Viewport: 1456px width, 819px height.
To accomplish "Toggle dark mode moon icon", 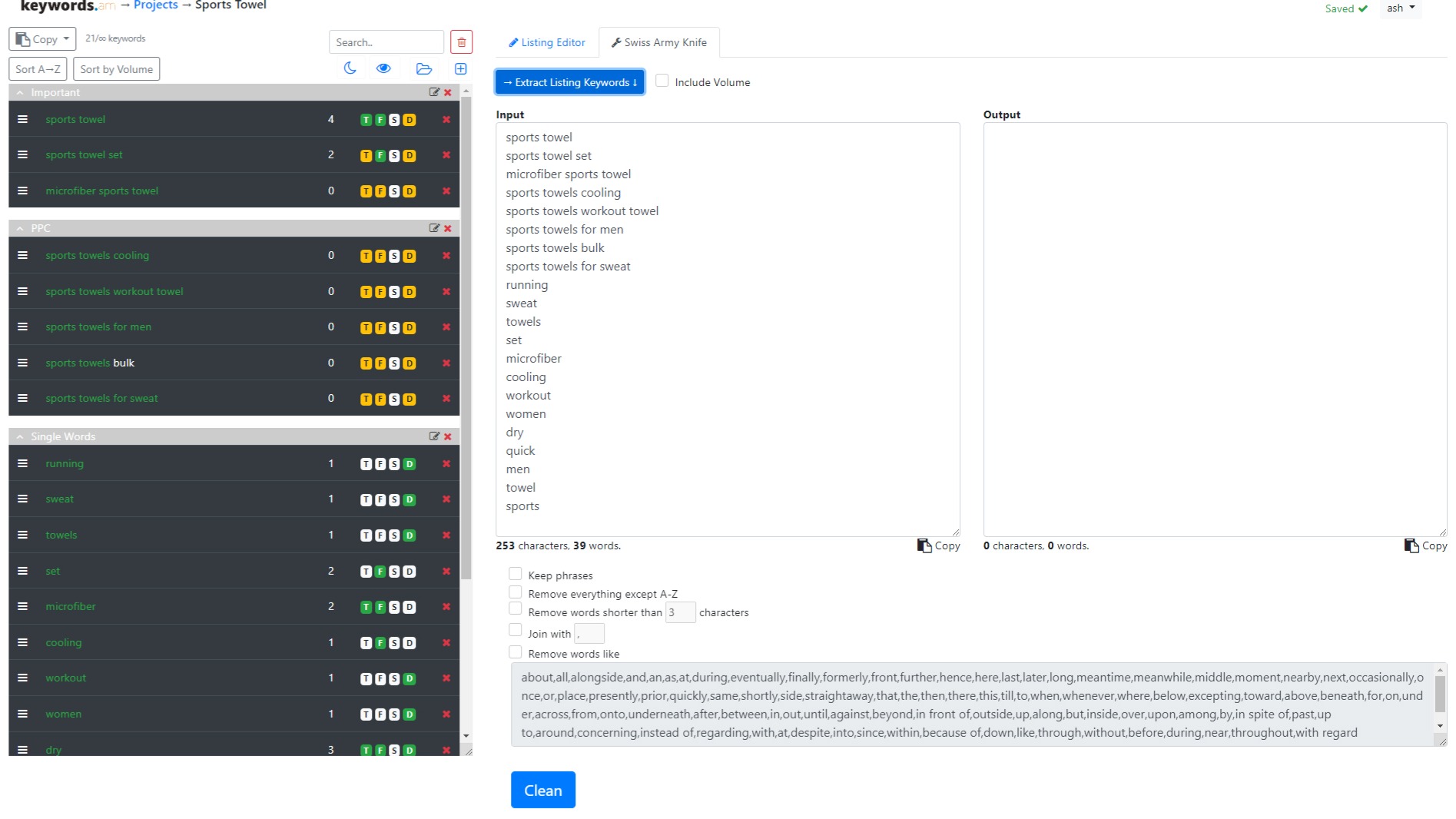I will pyautogui.click(x=350, y=68).
